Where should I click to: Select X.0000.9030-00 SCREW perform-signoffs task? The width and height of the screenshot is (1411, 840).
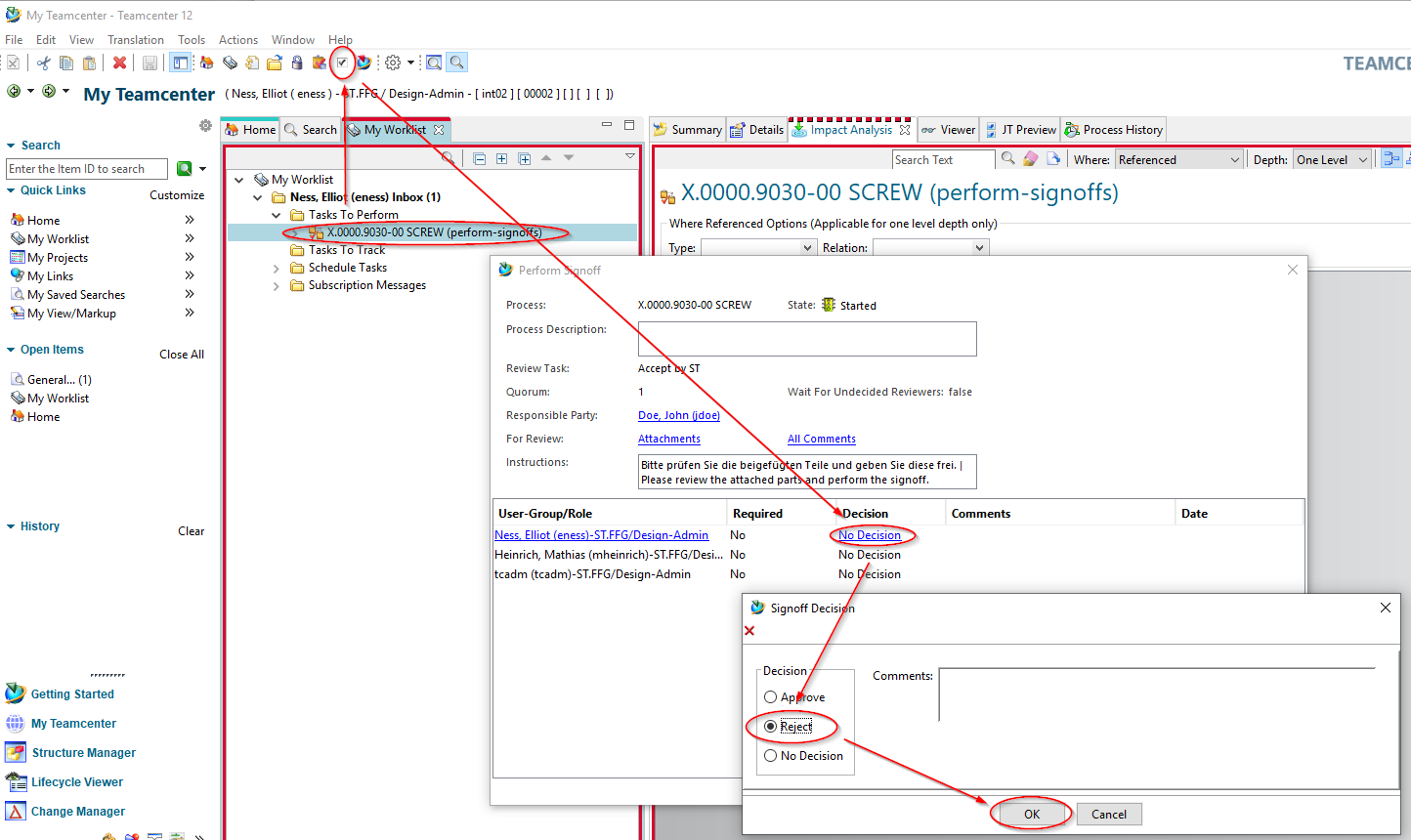(434, 232)
